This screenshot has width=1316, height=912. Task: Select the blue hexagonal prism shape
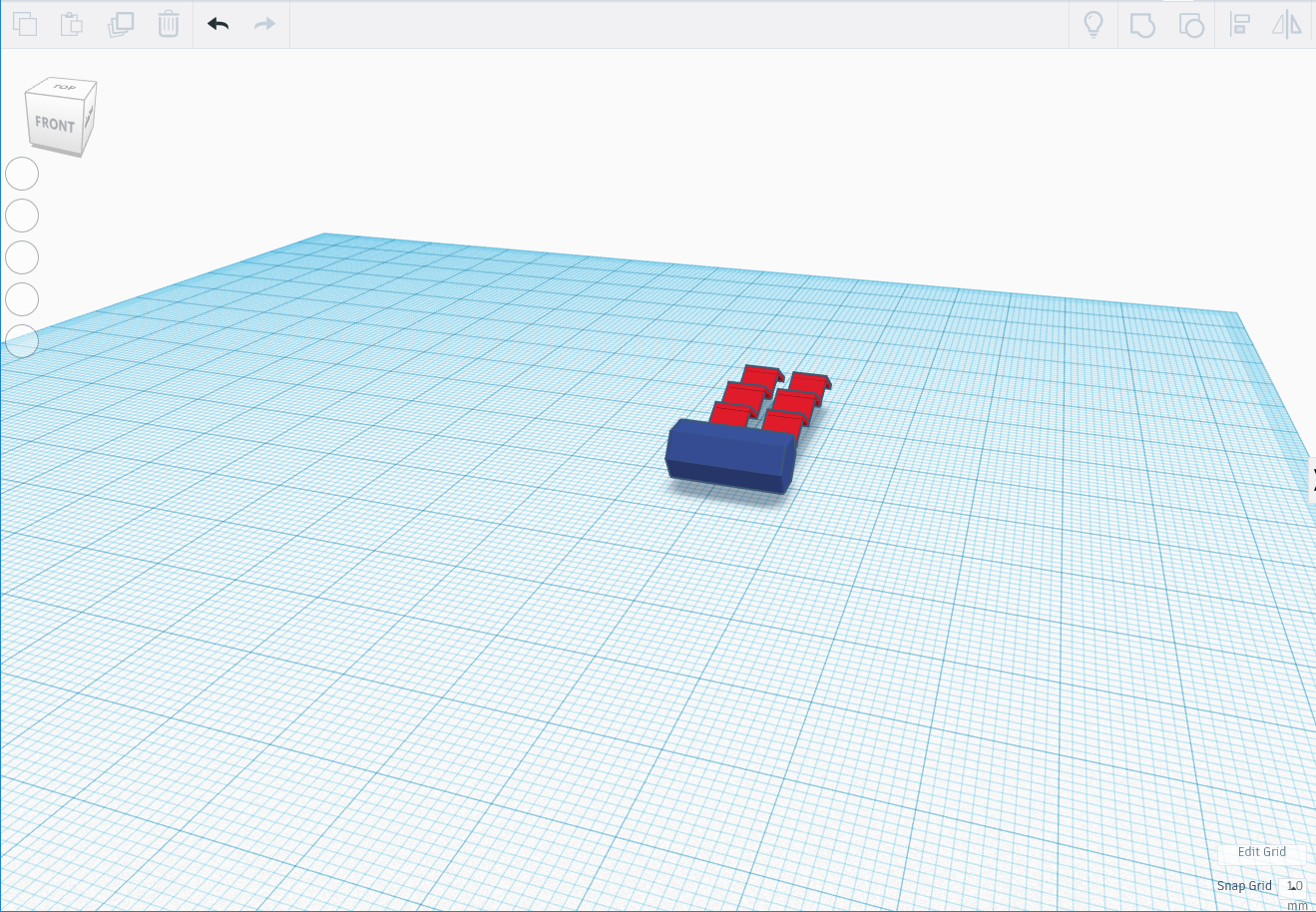tap(728, 454)
